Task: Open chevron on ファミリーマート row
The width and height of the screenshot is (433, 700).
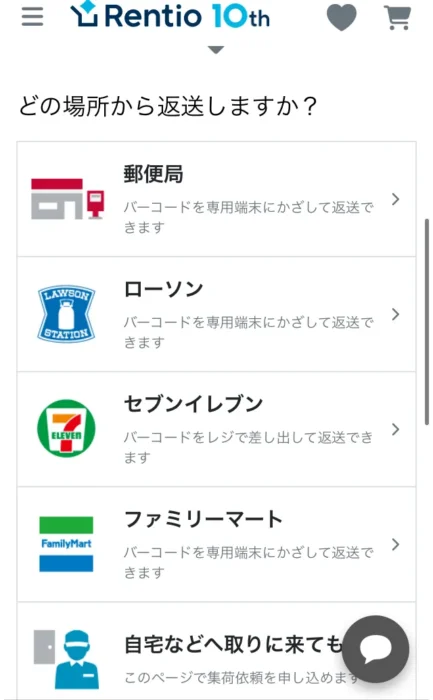Action: (396, 544)
